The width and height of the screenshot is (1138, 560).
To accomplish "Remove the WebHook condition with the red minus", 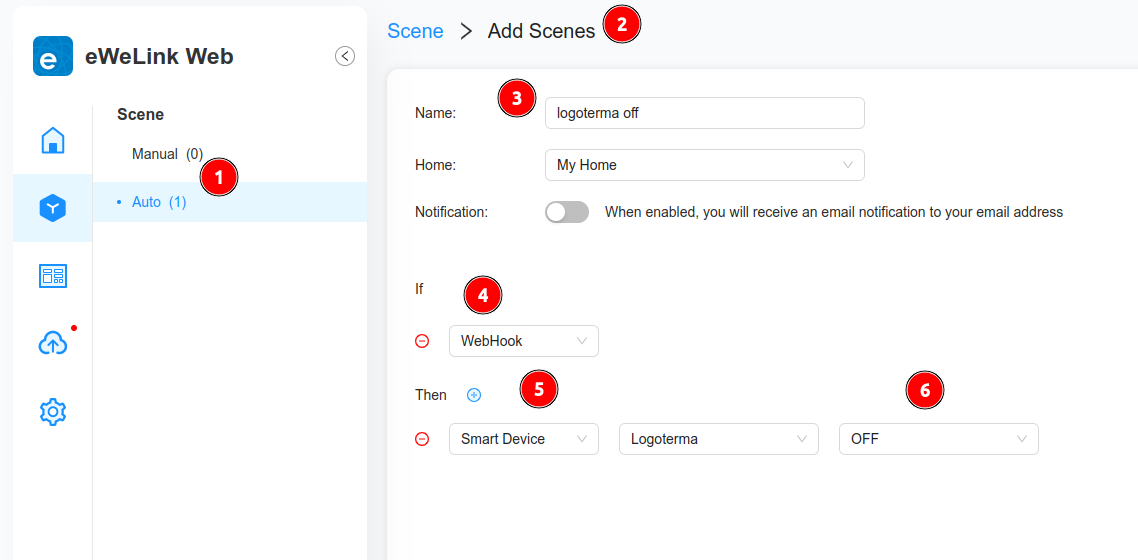I will pos(422,341).
